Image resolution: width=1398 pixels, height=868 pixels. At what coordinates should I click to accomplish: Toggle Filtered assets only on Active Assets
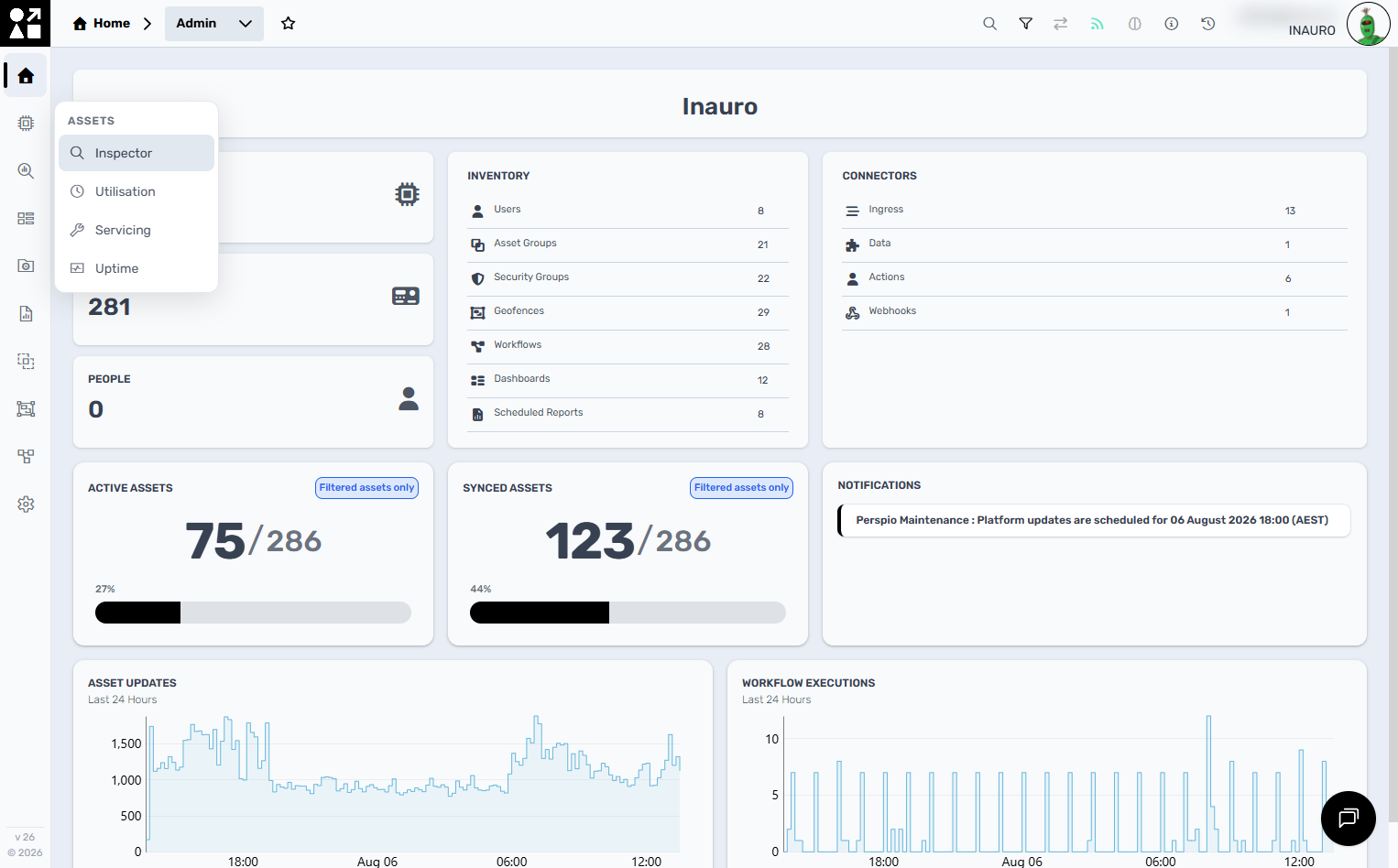point(366,488)
